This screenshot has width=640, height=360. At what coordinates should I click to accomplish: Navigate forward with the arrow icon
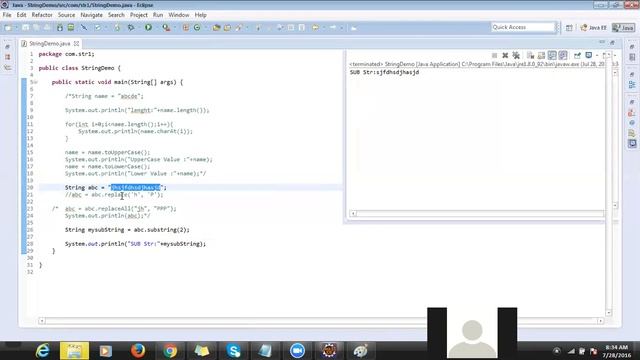(x=333, y=28)
